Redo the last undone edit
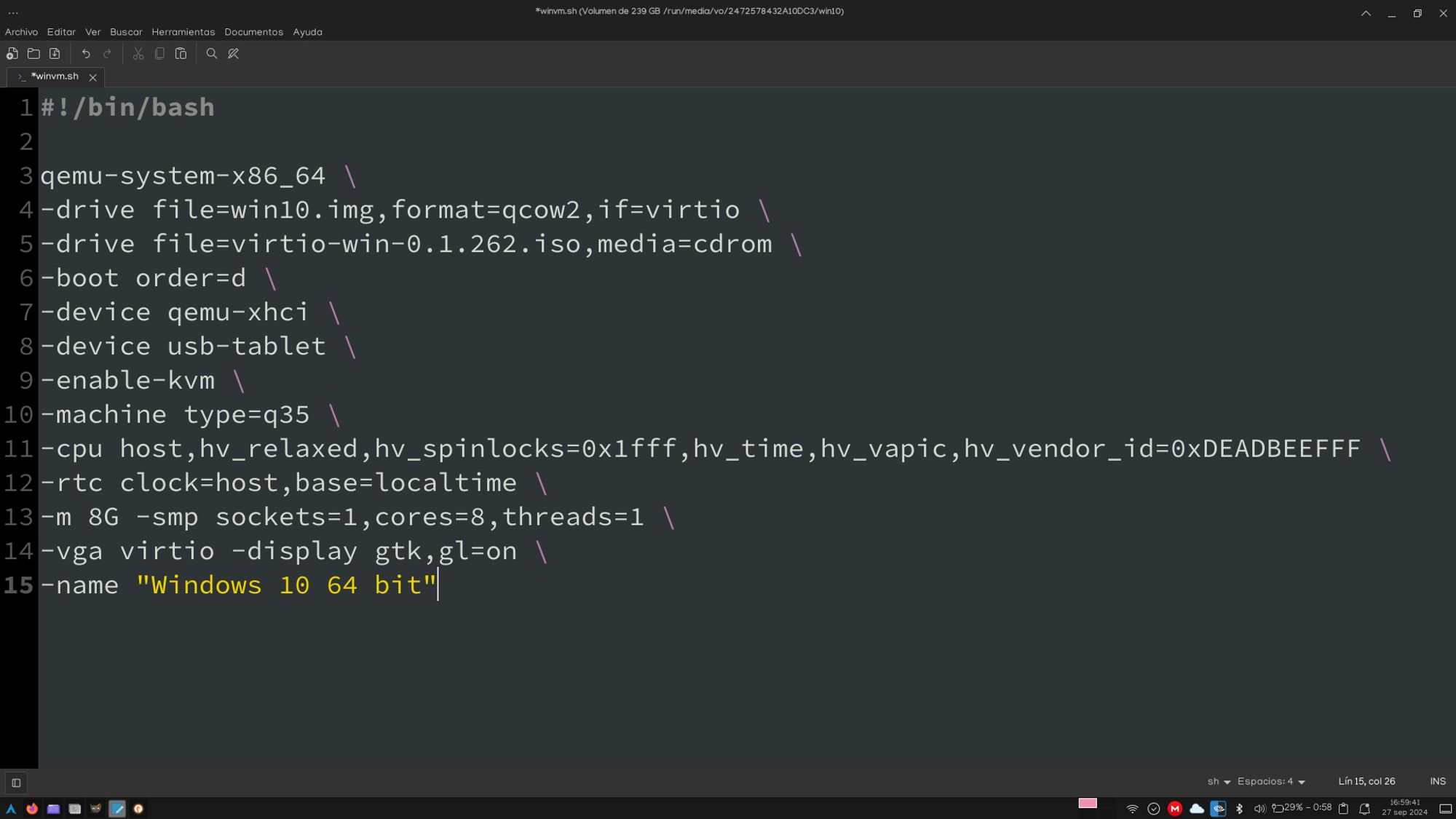 coord(107,54)
